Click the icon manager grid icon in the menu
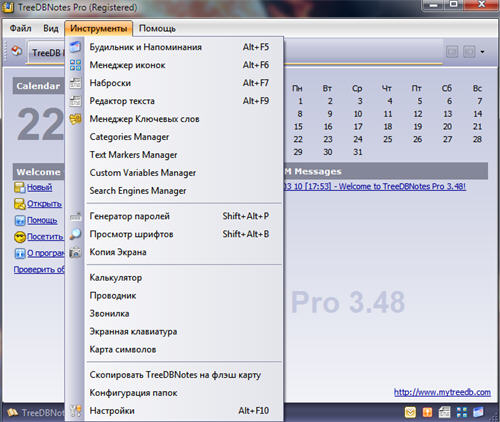The width and height of the screenshot is (500, 422). (x=75, y=65)
